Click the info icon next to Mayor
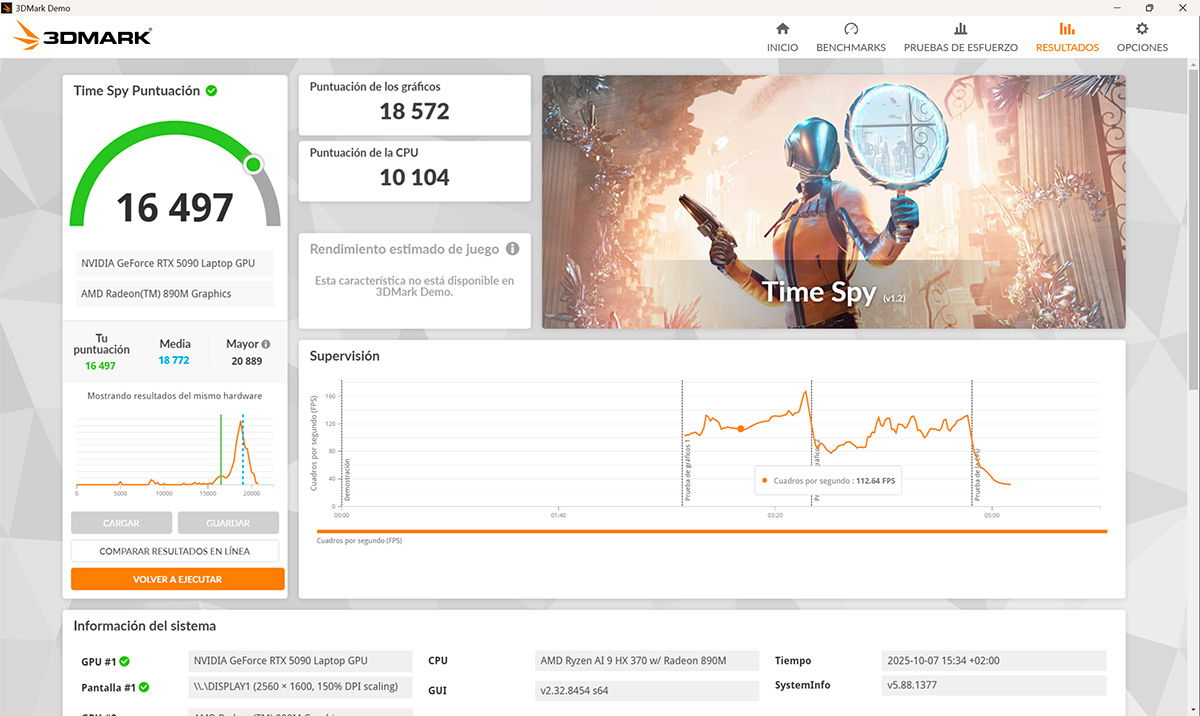The height and width of the screenshot is (716, 1200). 266,344
